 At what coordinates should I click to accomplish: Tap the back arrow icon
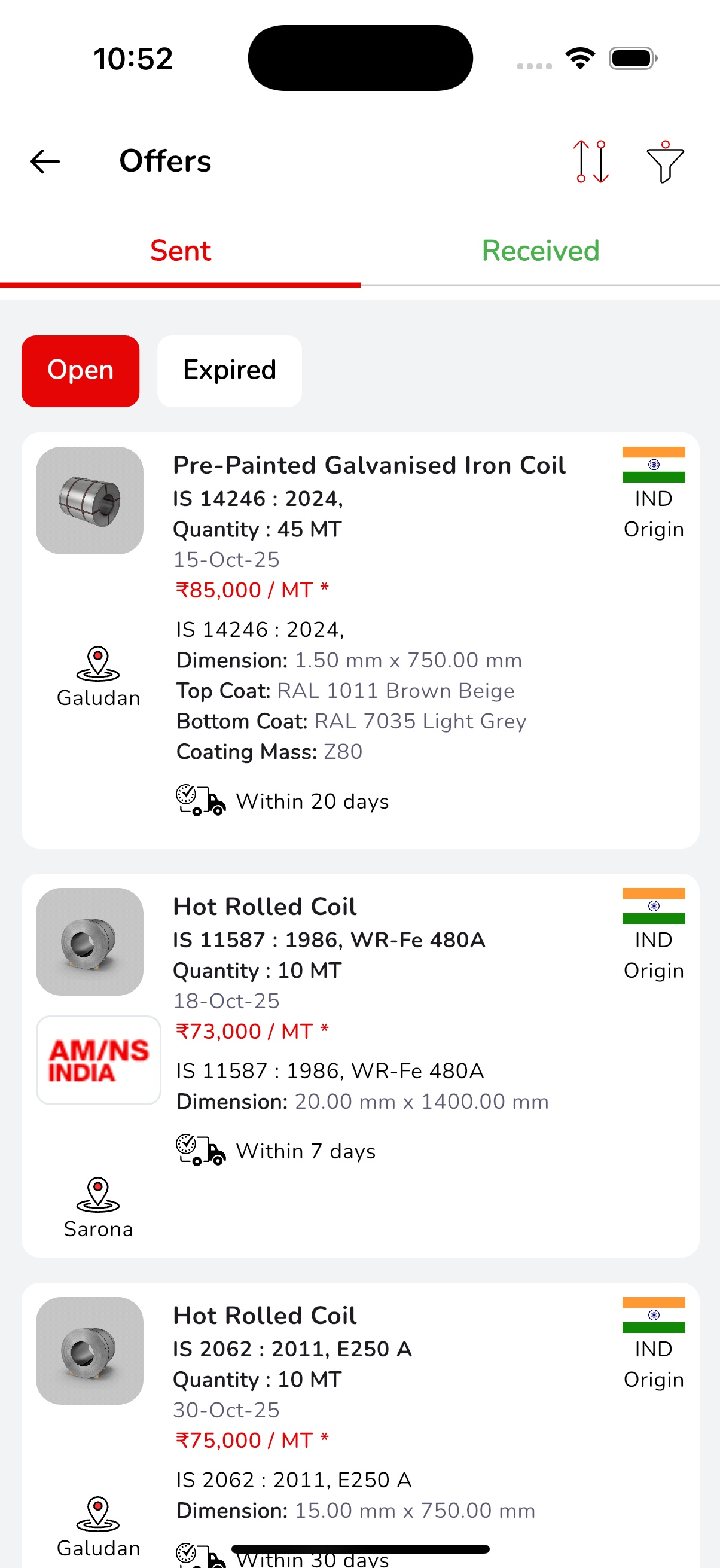coord(45,161)
